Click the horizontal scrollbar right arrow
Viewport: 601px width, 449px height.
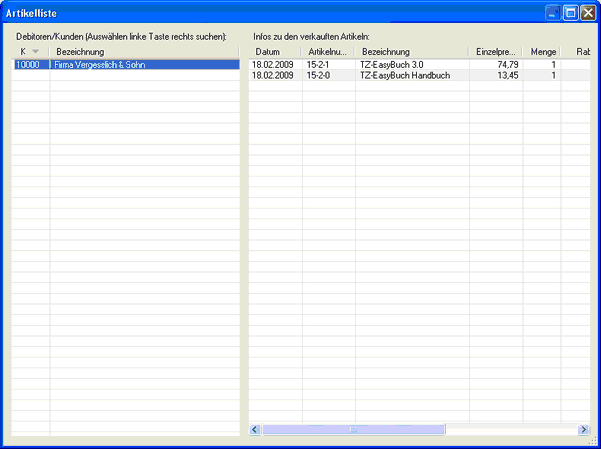[x=584, y=429]
